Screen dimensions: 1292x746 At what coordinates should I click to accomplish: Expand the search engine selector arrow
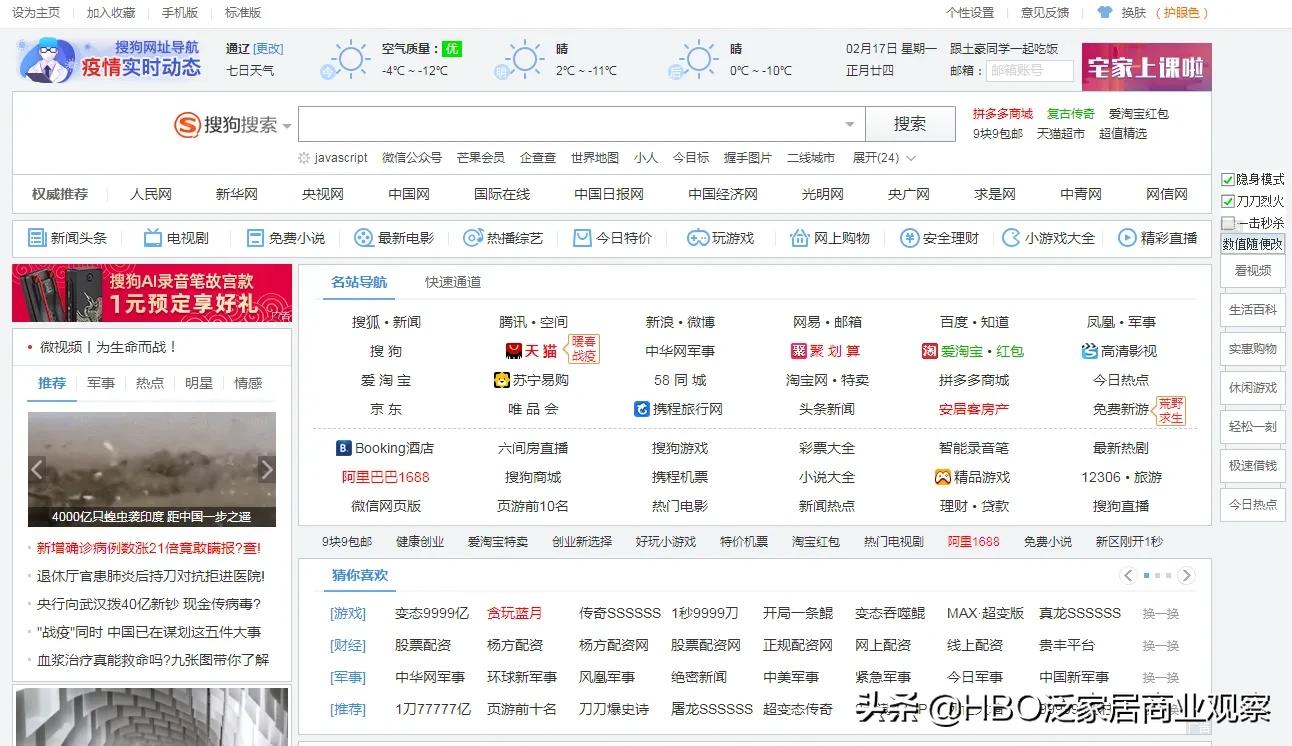point(287,126)
